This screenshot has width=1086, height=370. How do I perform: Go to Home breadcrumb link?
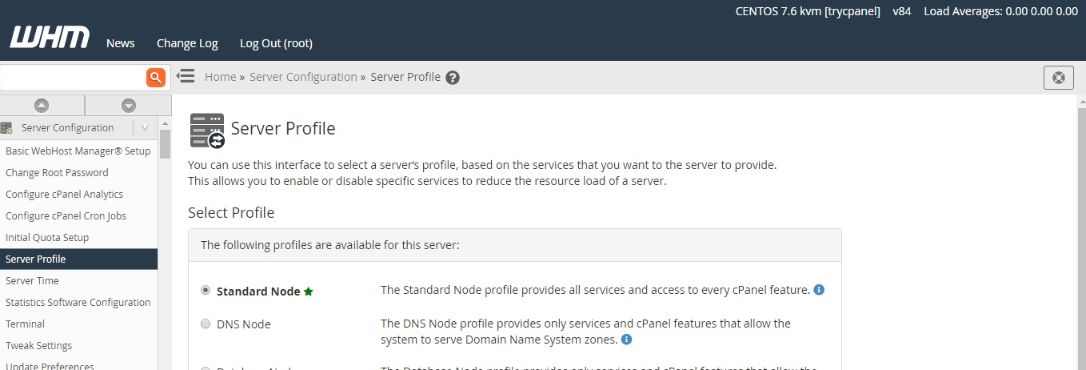pos(220,77)
